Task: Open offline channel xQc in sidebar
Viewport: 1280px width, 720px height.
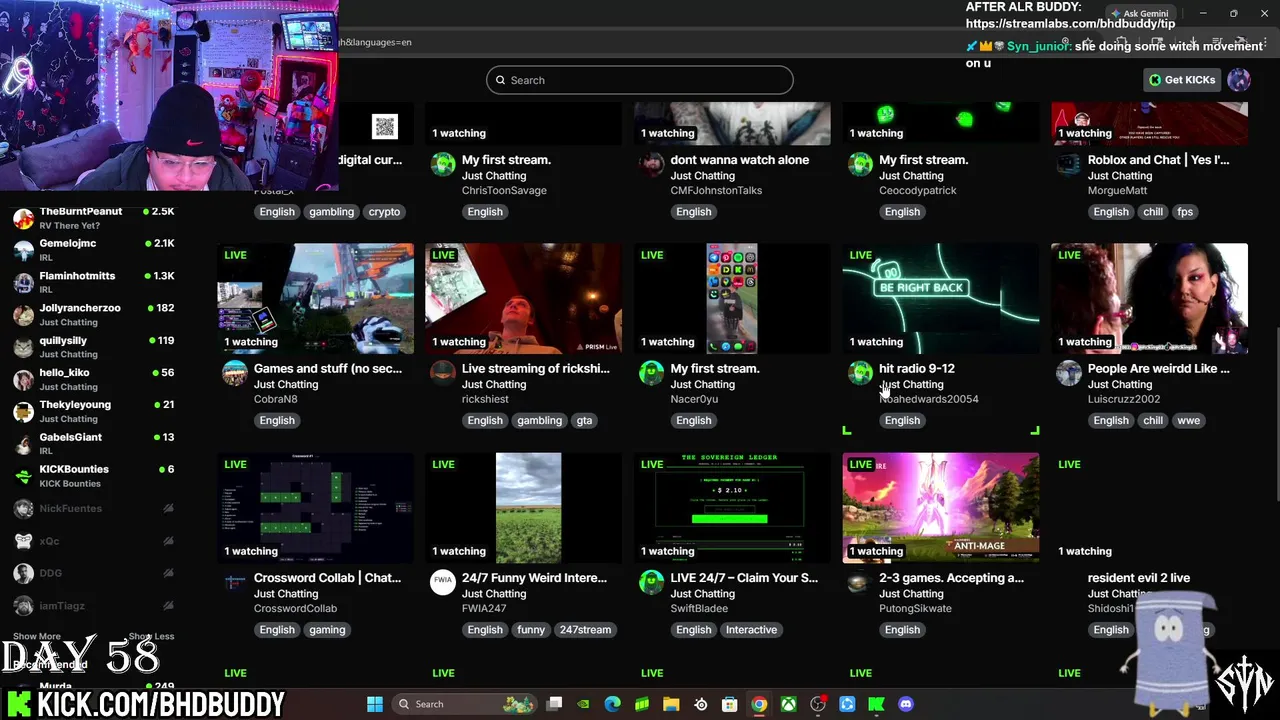Action: click(x=94, y=541)
